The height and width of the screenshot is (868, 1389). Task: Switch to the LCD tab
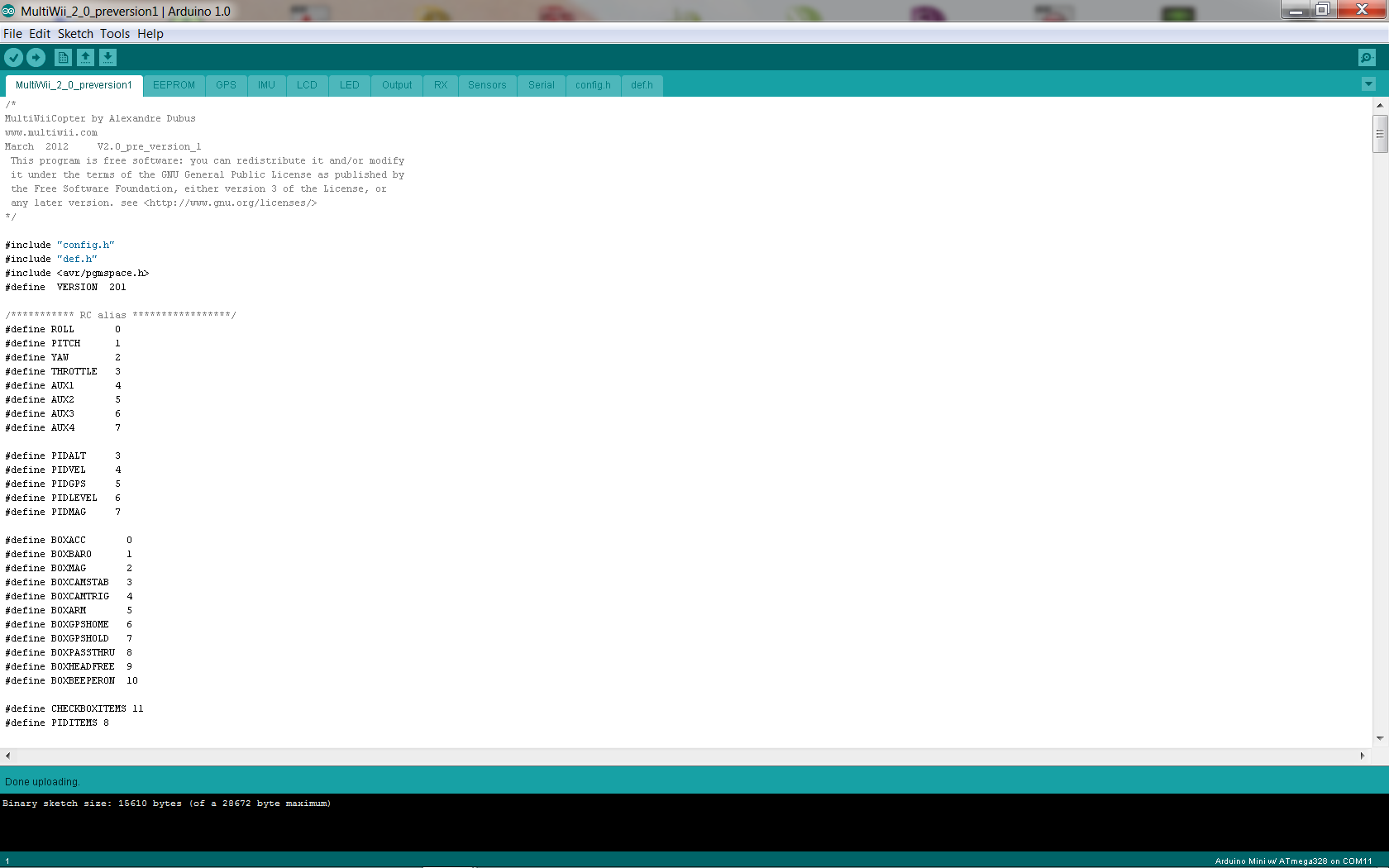(307, 85)
